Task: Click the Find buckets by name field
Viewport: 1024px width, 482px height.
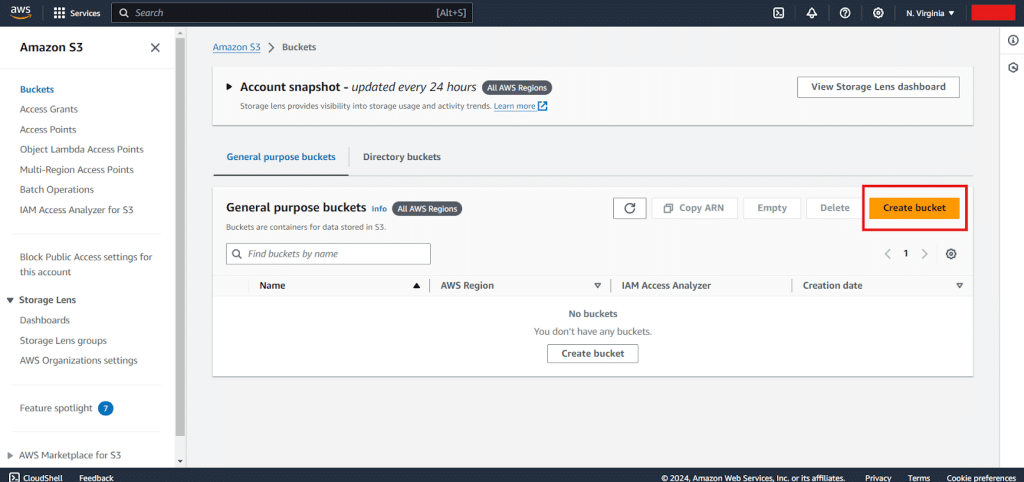Action: [x=328, y=254]
